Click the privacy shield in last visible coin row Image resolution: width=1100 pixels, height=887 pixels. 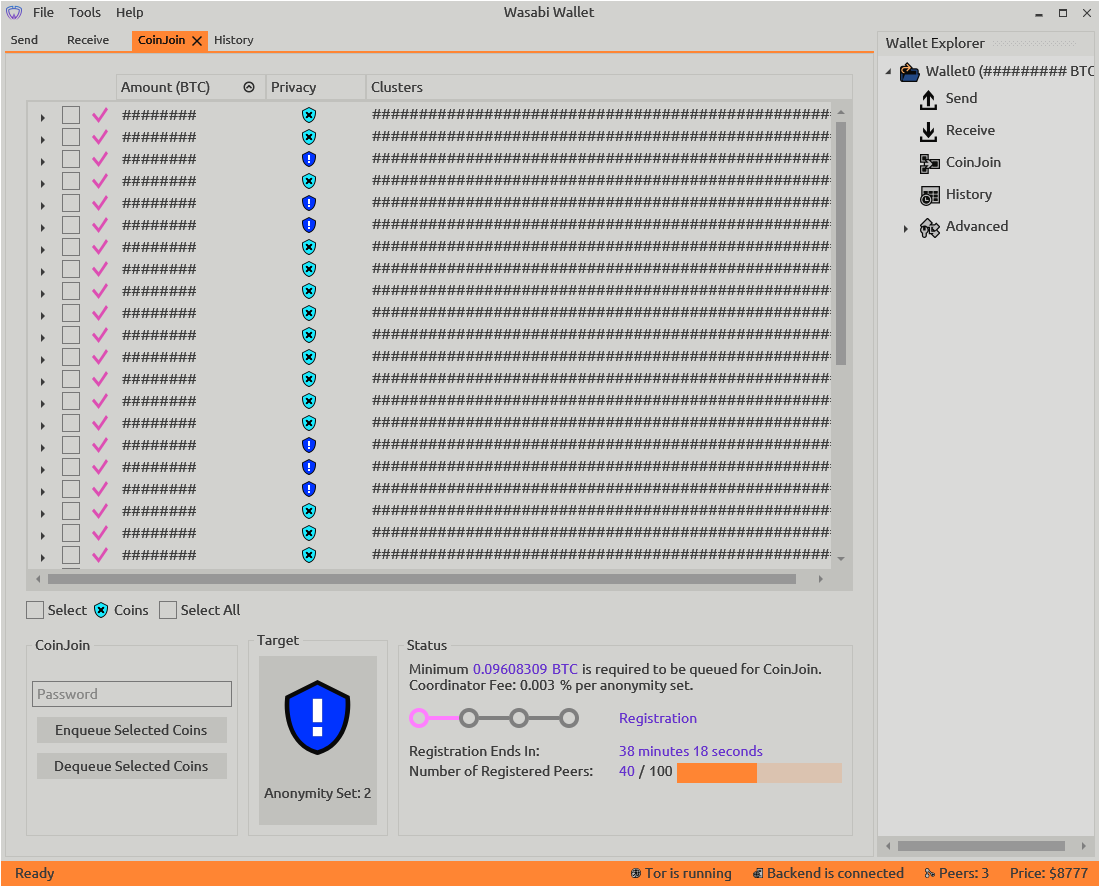point(309,555)
